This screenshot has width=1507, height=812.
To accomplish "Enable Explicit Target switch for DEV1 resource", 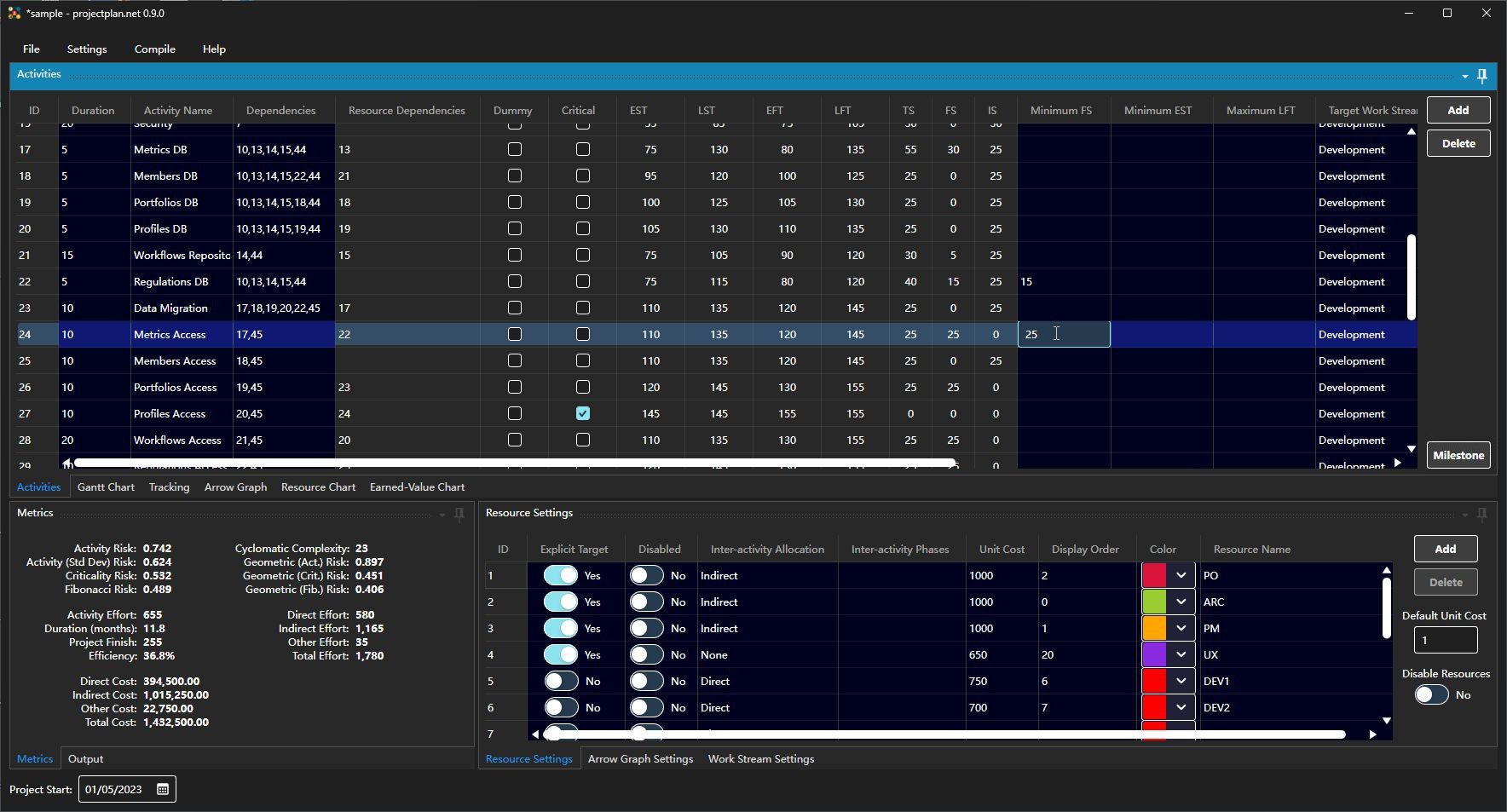I will [561, 682].
